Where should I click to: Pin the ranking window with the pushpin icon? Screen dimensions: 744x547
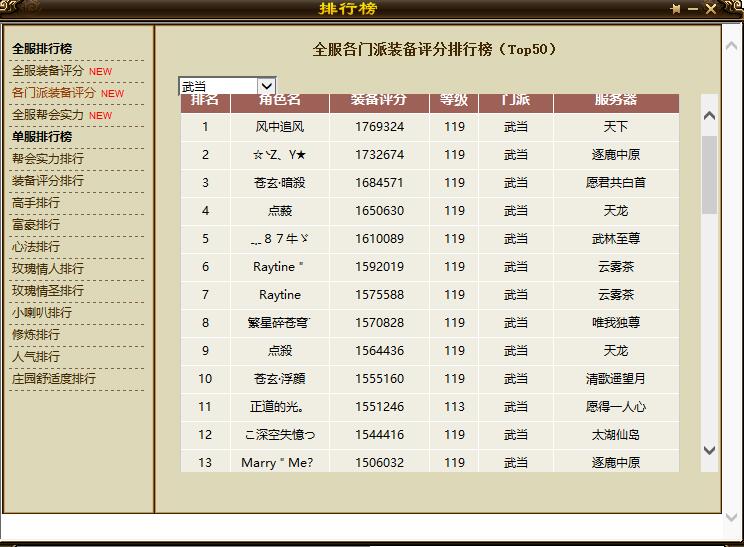pyautogui.click(x=675, y=9)
